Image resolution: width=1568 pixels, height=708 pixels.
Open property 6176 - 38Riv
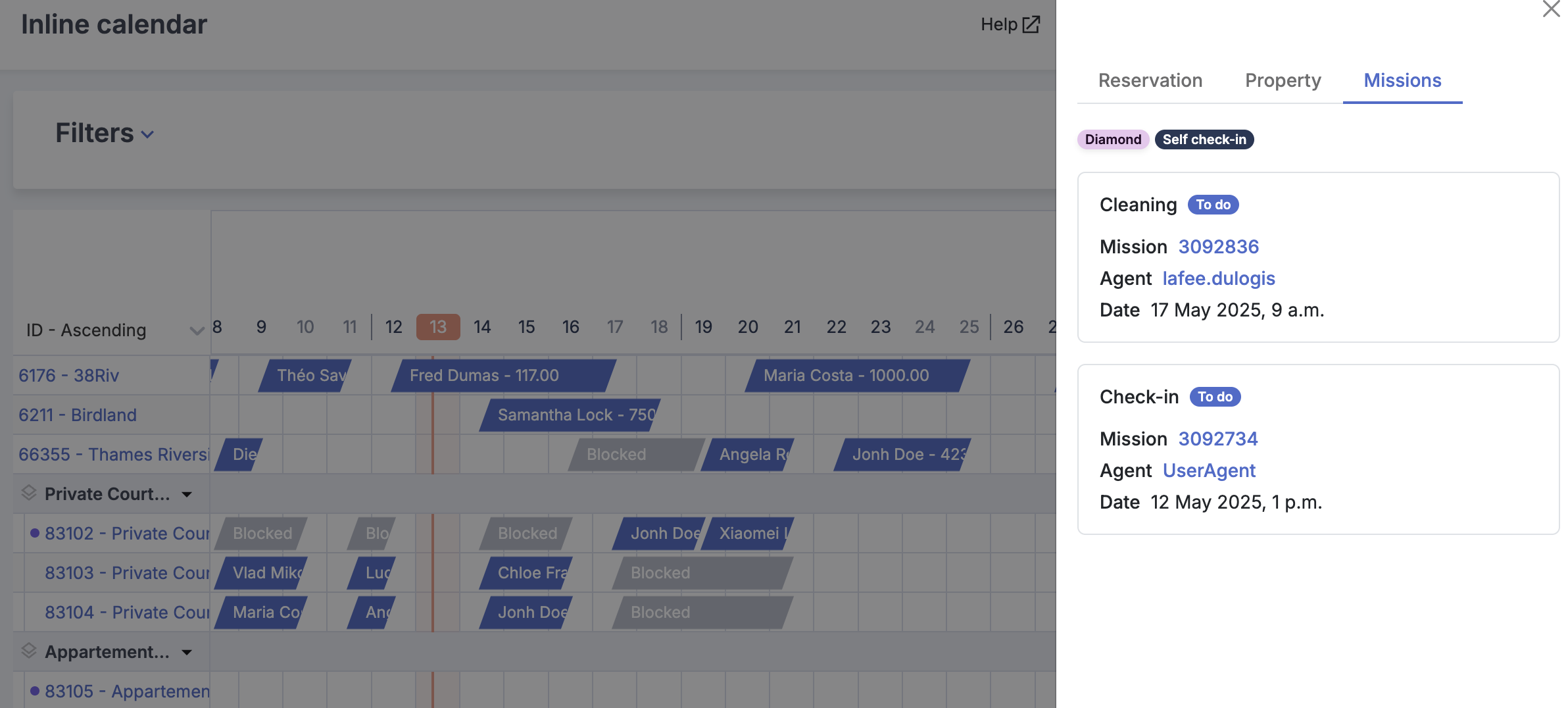69,376
